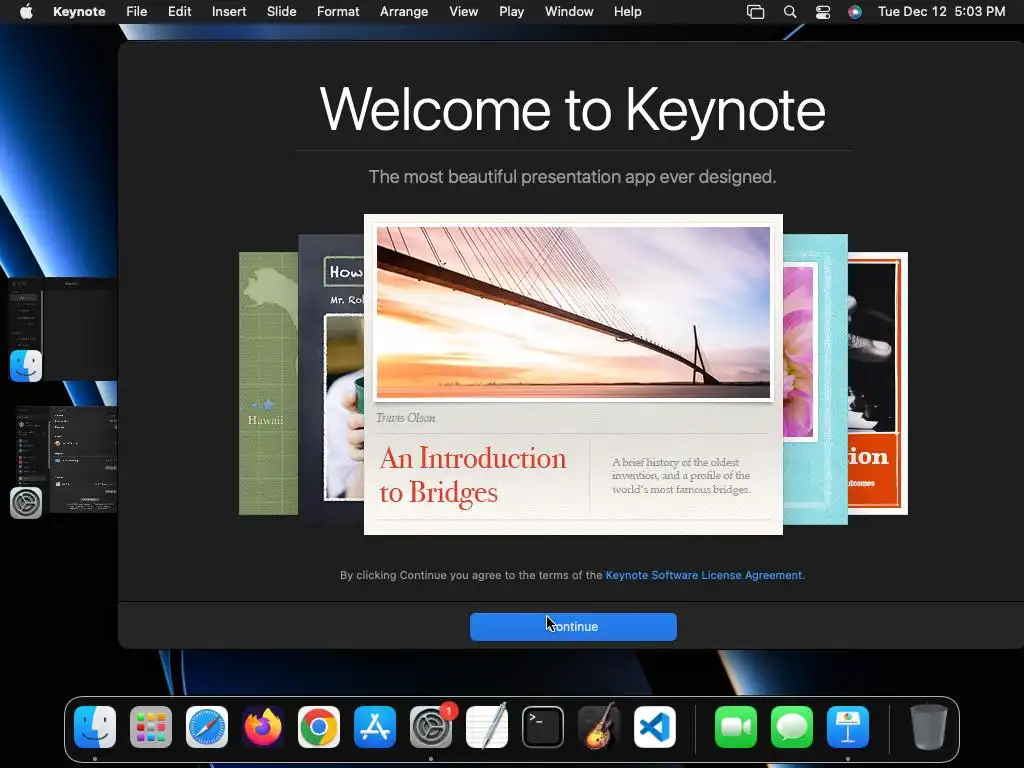This screenshot has height=768, width=1024.
Task: Launch Firefox from the Dock
Action: click(263, 727)
